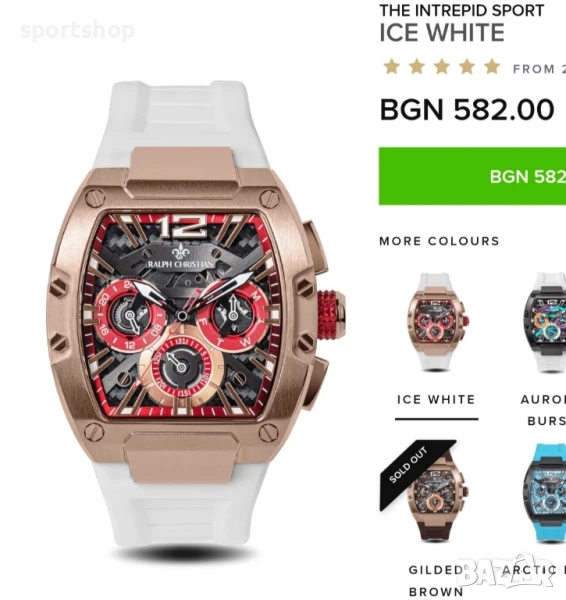Select the Ice White watch thumbnail
The image size is (566, 600).
pyautogui.click(x=436, y=322)
